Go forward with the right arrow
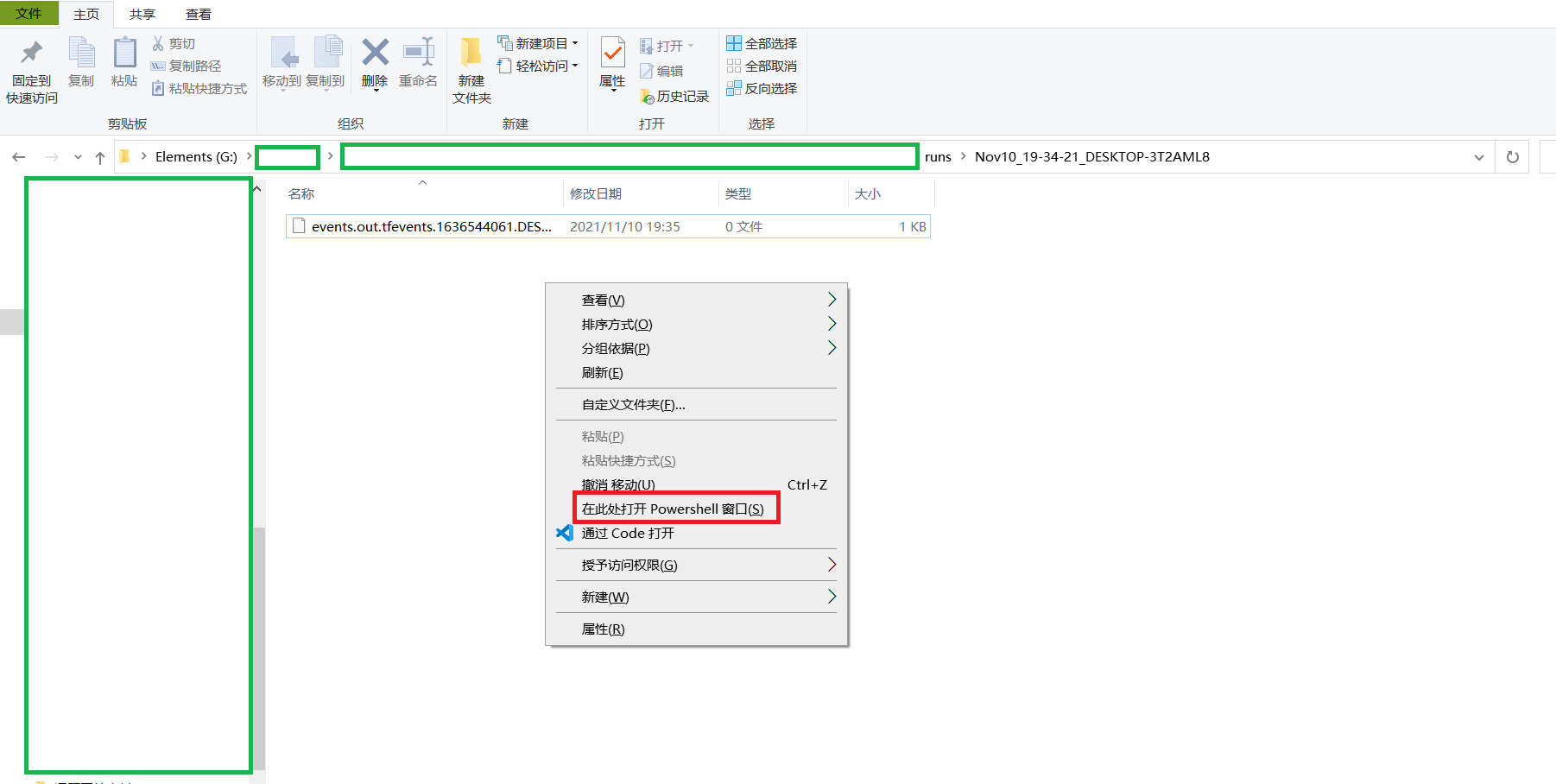The width and height of the screenshot is (1556, 784). click(x=52, y=157)
